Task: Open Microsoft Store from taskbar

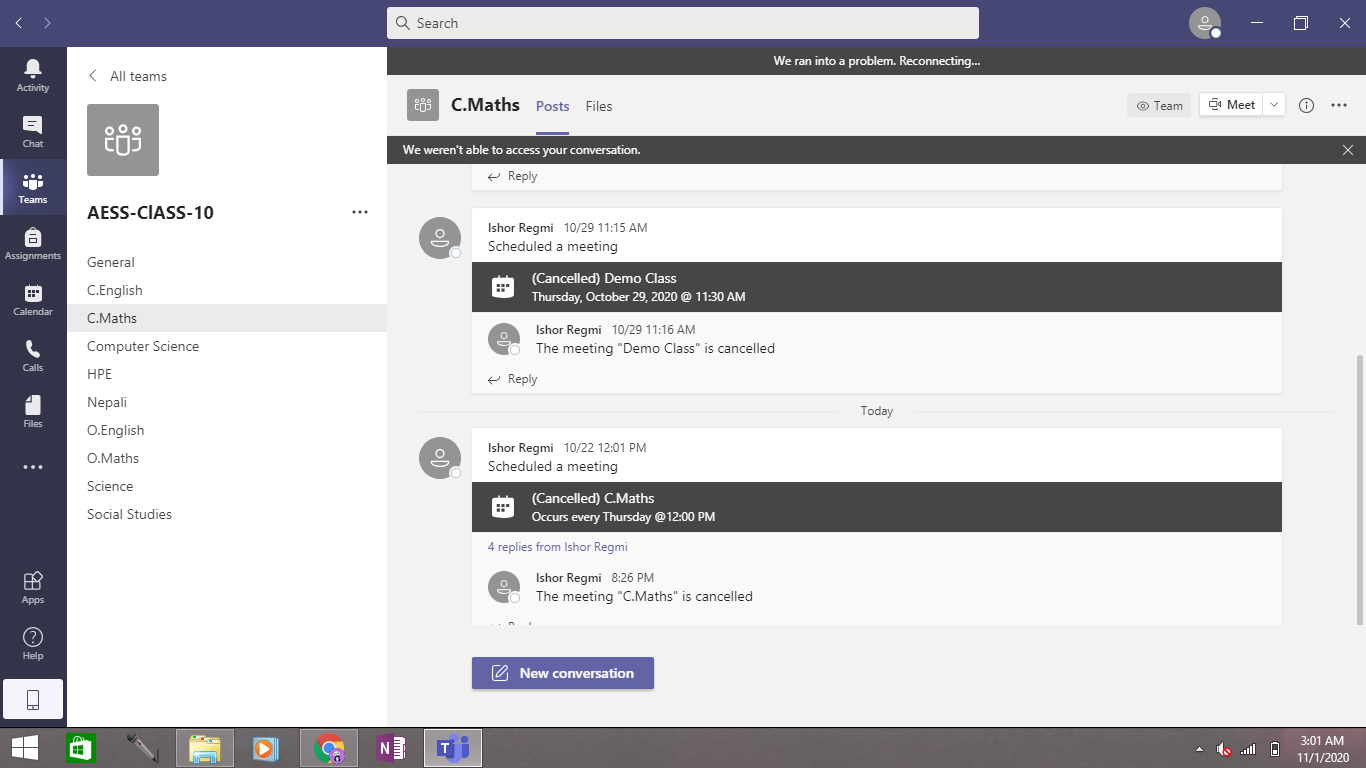Action: tap(80, 748)
